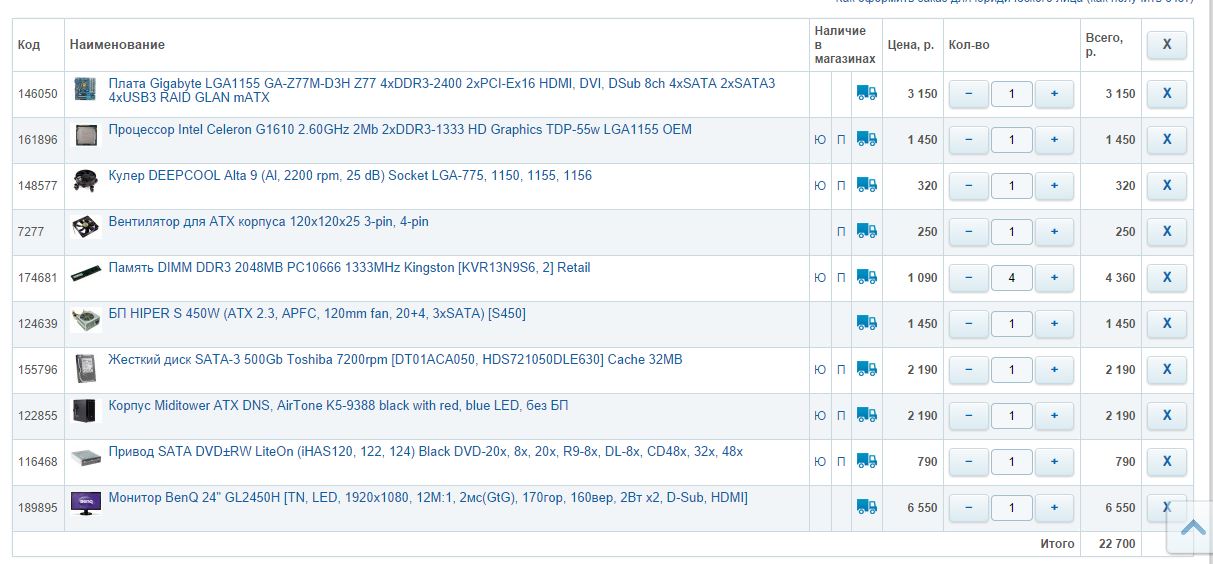Open BenQ 24" GL2450H monitor link

click(x=427, y=498)
